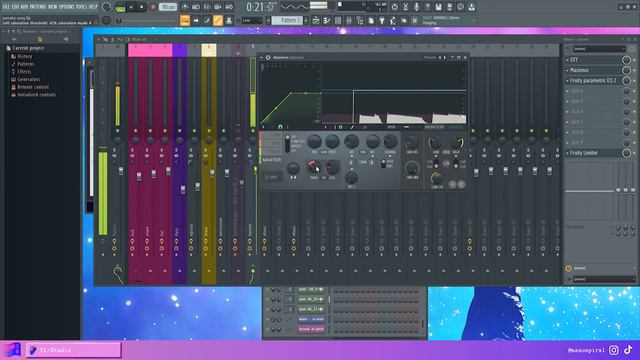This screenshot has height=360, width=640.
Task: Open the History browser folder
Action: point(24,56)
